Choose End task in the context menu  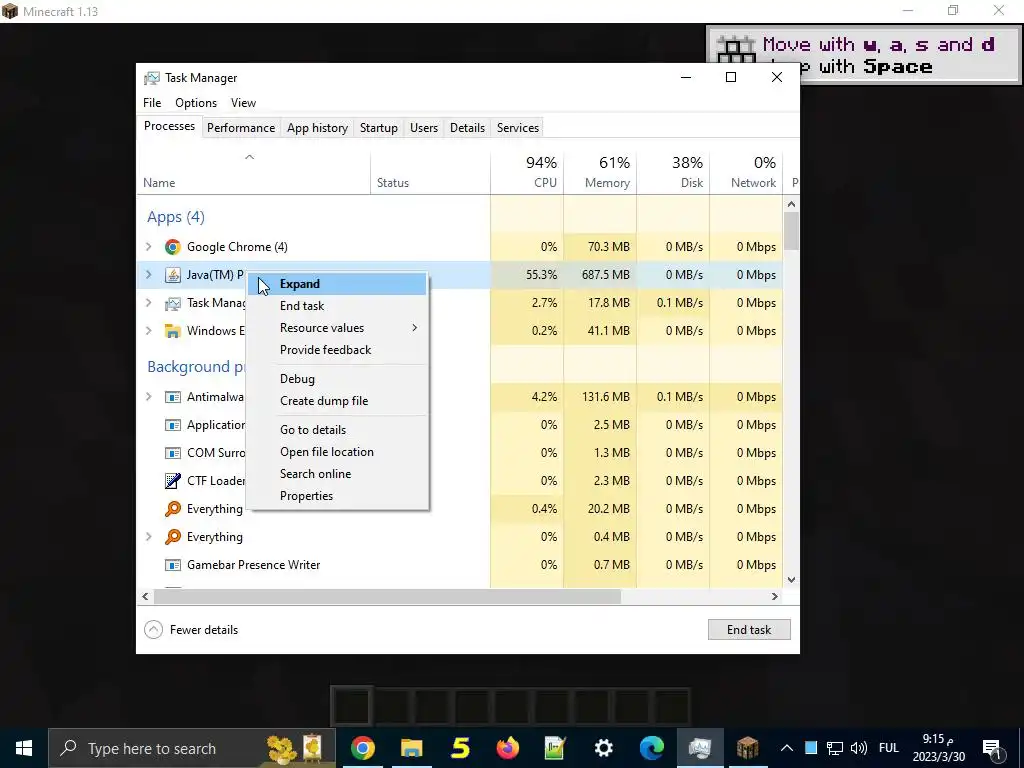point(337,306)
